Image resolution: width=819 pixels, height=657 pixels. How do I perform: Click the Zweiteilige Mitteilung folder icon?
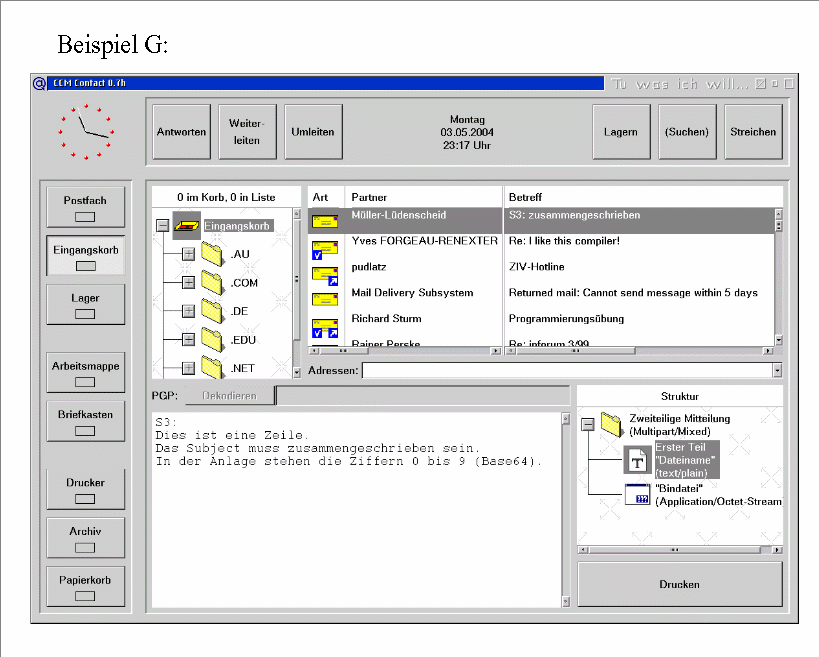point(612,425)
